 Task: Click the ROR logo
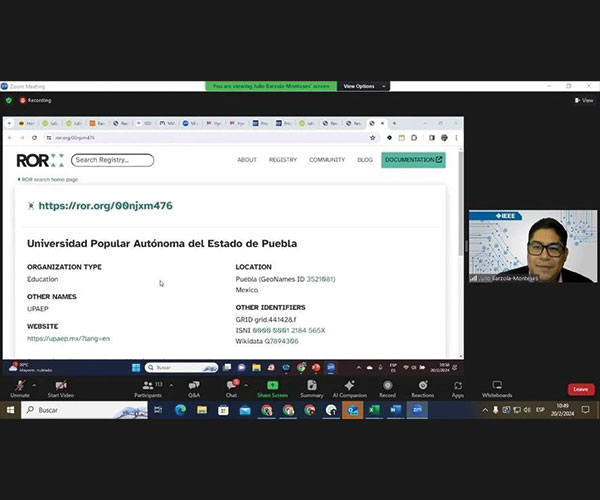pyautogui.click(x=40, y=160)
